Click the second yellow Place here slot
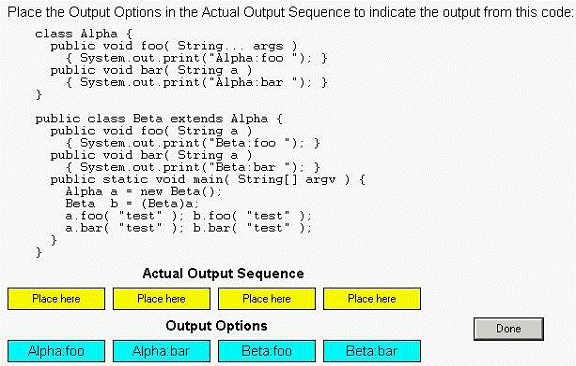The image size is (576, 366). (162, 299)
